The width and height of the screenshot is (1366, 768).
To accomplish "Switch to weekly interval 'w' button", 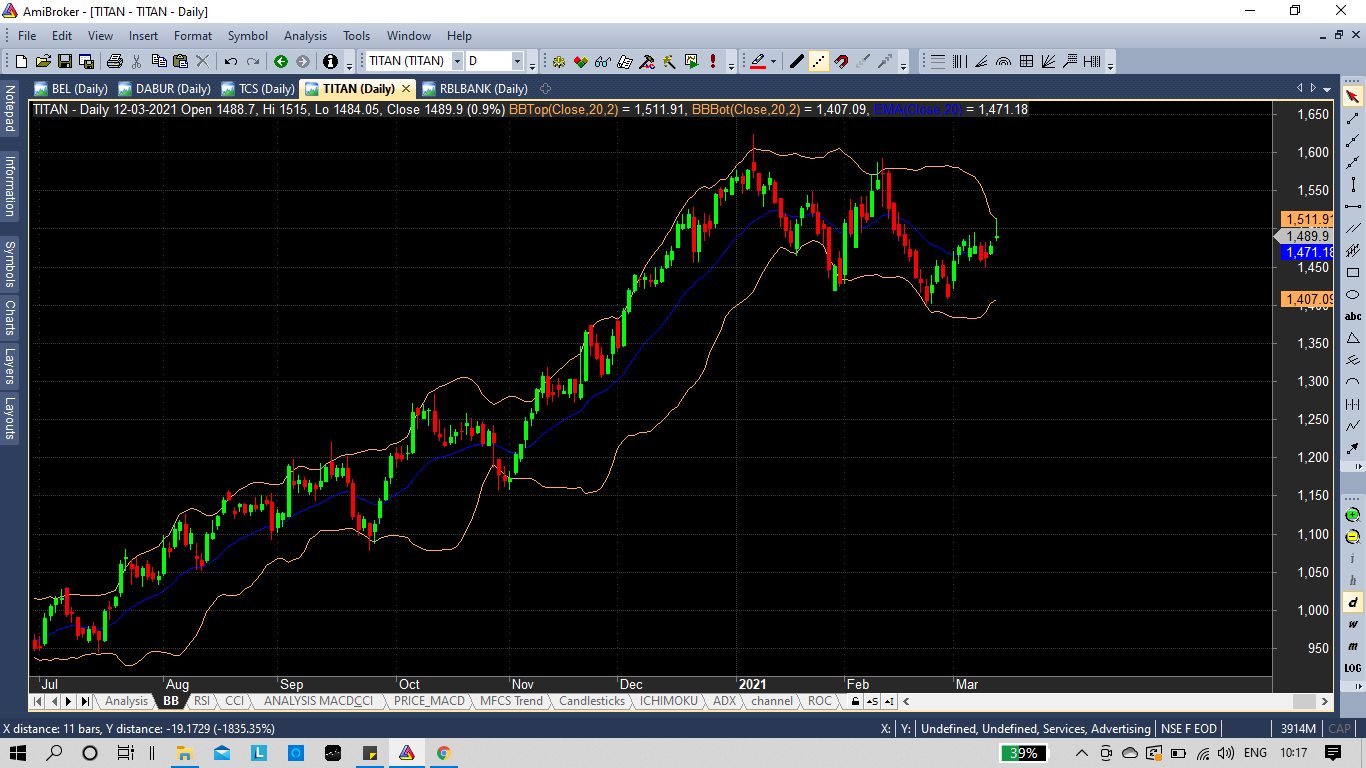I will pos(1353,624).
